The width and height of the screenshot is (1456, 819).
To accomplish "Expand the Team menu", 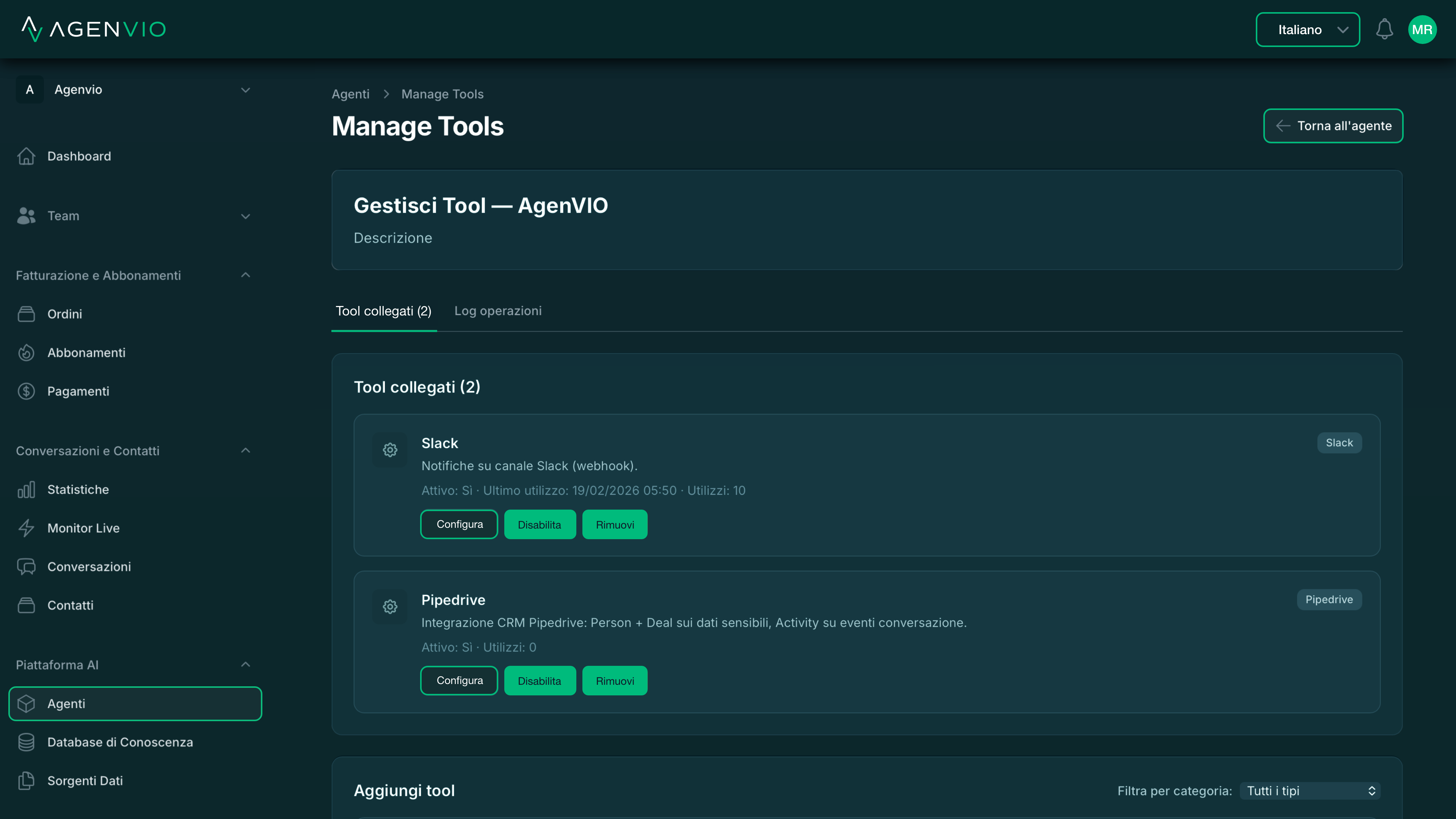I will 245,216.
